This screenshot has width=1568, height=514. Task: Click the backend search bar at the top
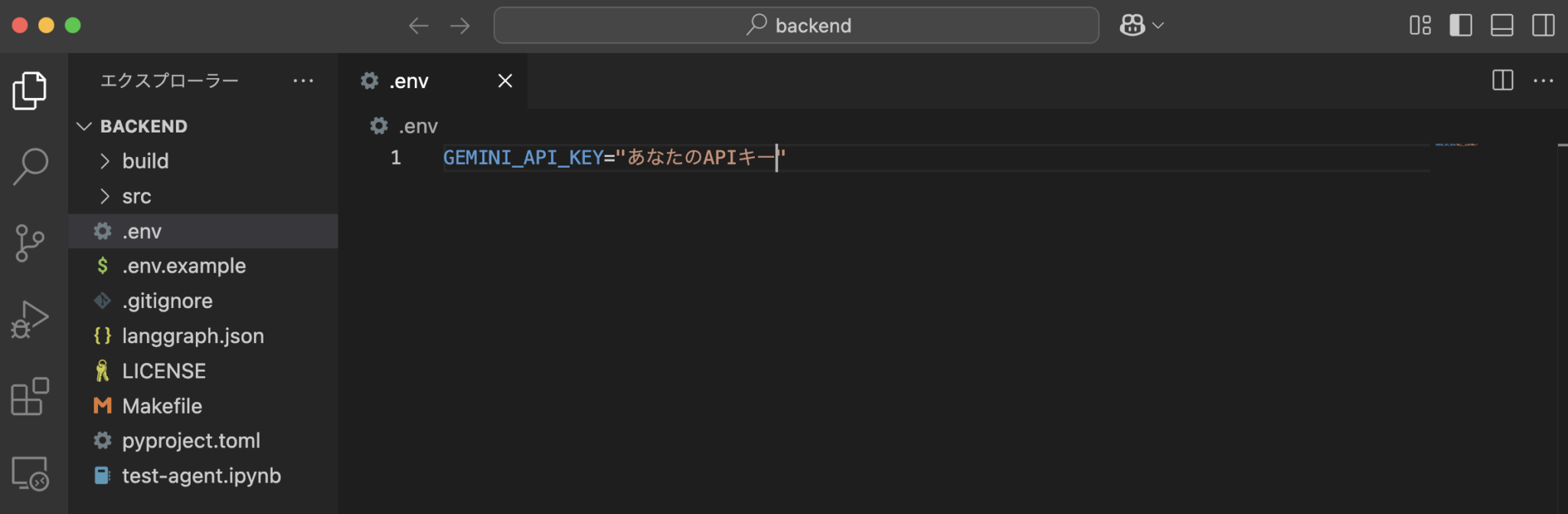(x=795, y=25)
